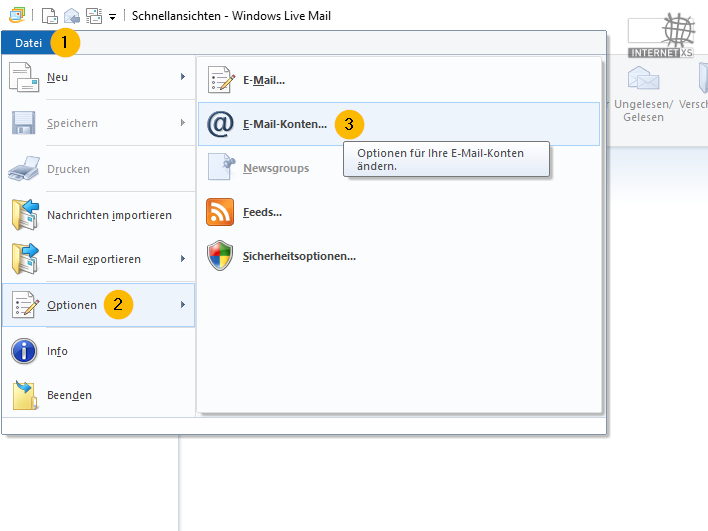Select the Speichern menu entry
708x531 pixels.
[98, 123]
